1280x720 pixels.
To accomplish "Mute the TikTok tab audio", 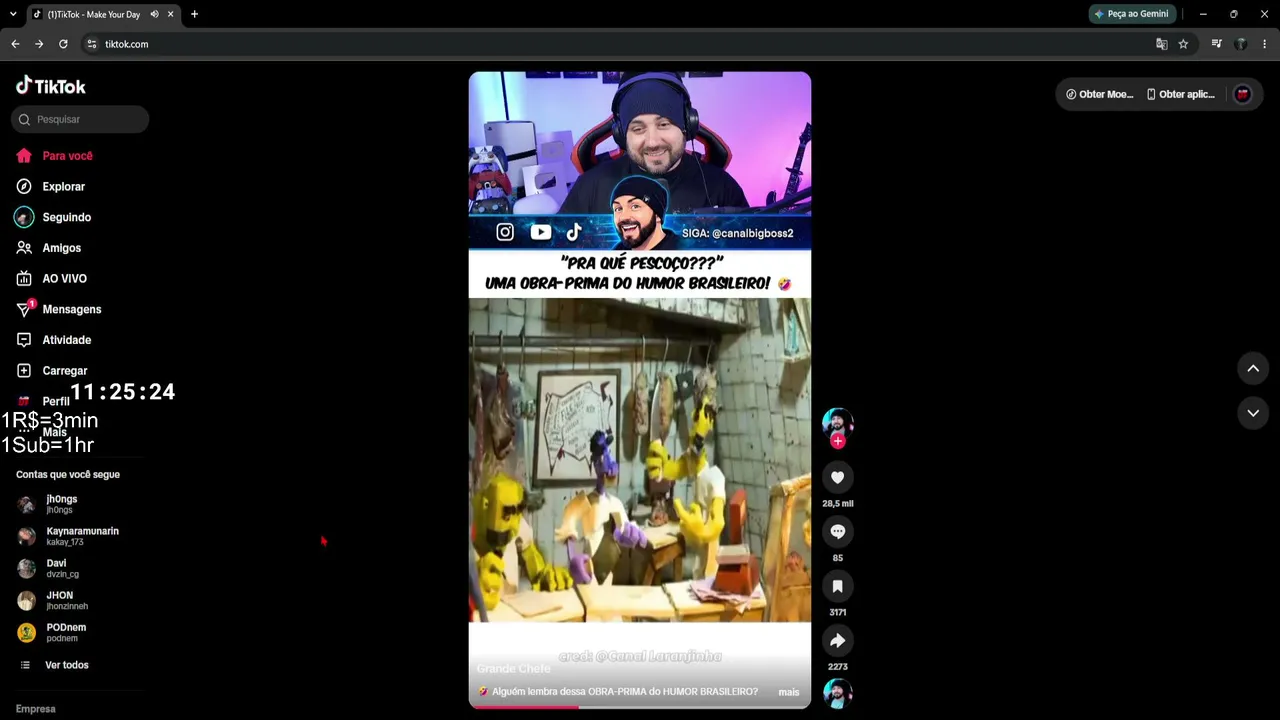I will coord(154,14).
